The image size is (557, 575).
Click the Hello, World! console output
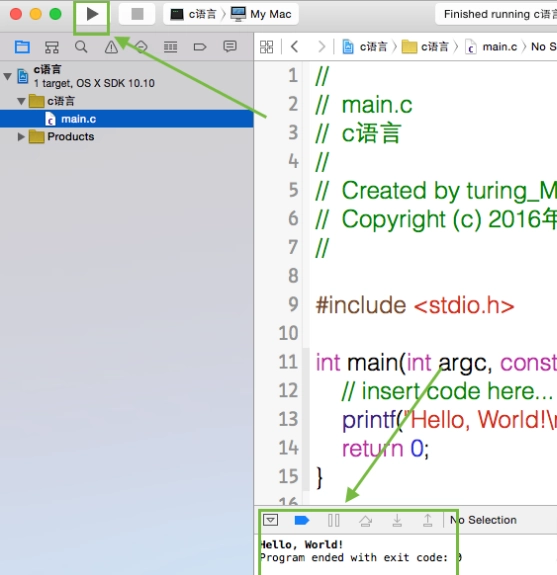(301, 545)
